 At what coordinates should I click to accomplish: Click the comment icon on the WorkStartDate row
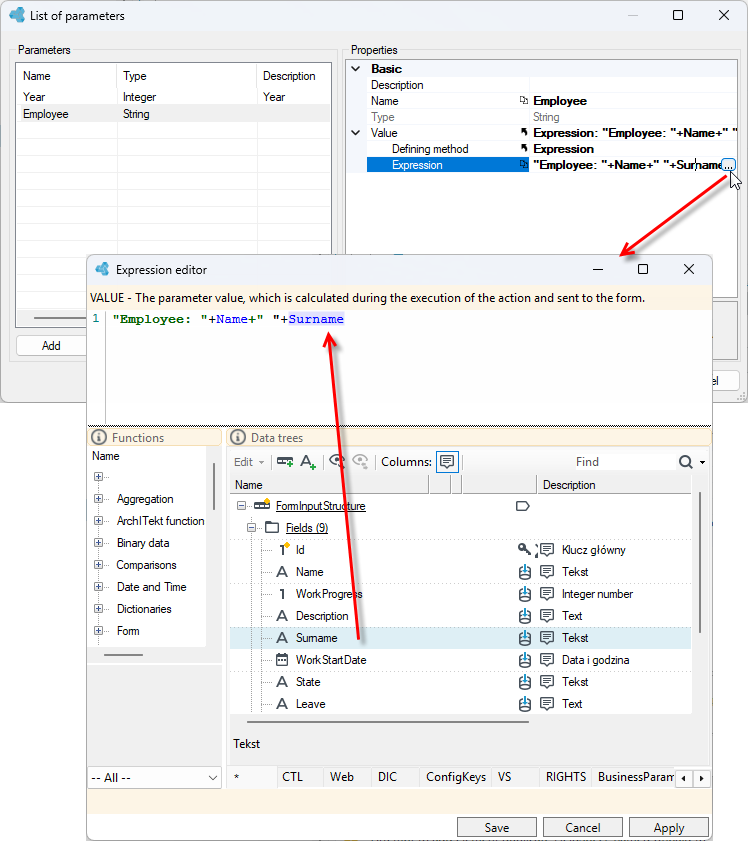coord(547,660)
